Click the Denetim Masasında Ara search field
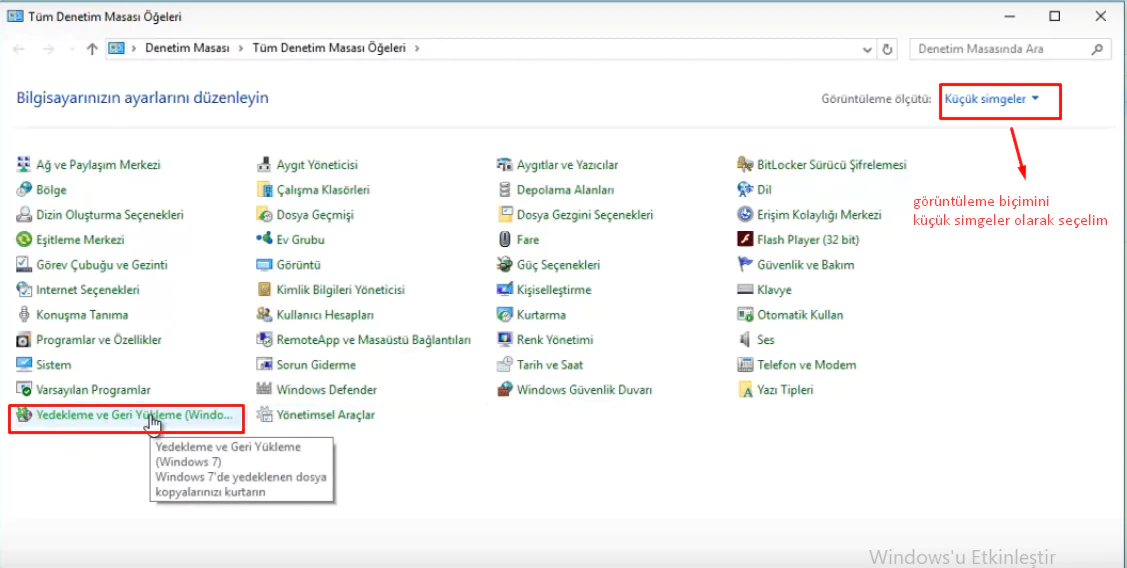This screenshot has width=1127, height=568. pos(1000,48)
